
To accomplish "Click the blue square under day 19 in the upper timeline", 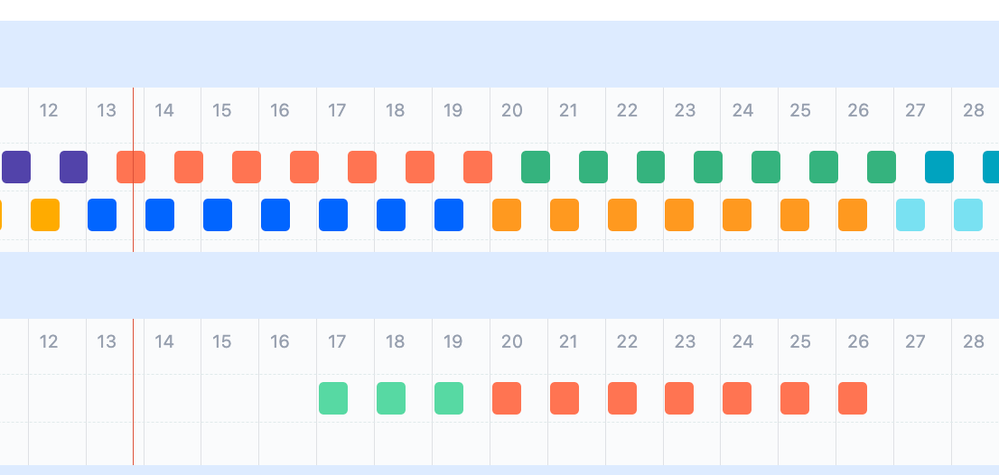I will pyautogui.click(x=449, y=215).
